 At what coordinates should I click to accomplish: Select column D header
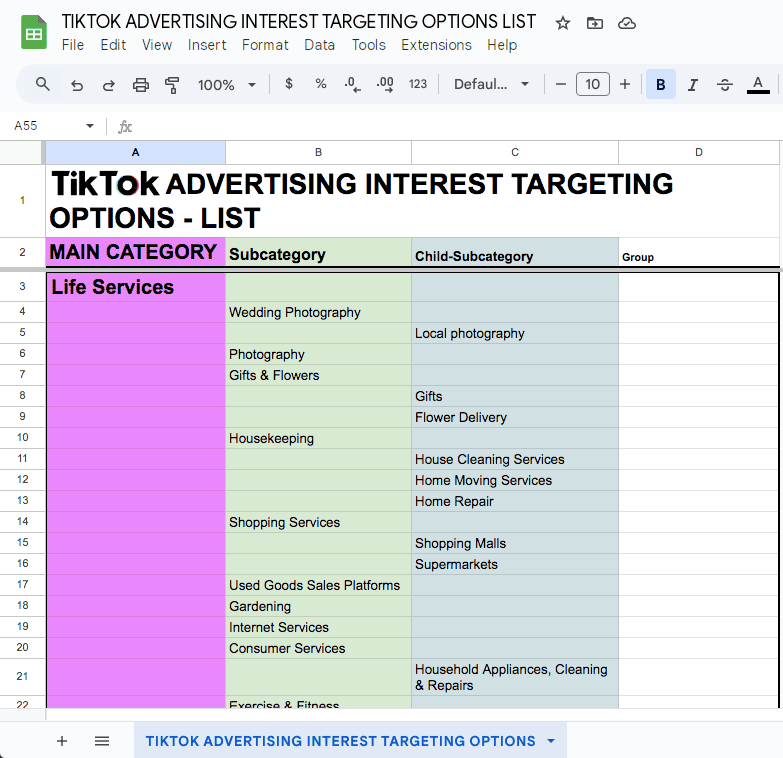699,152
